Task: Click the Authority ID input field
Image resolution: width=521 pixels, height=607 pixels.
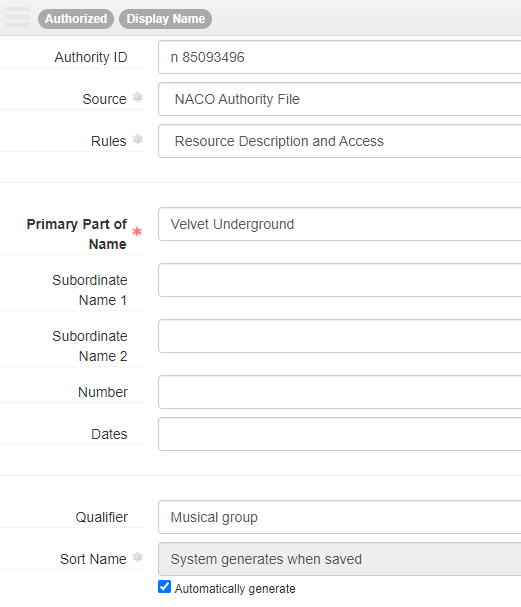Action: 339,57
